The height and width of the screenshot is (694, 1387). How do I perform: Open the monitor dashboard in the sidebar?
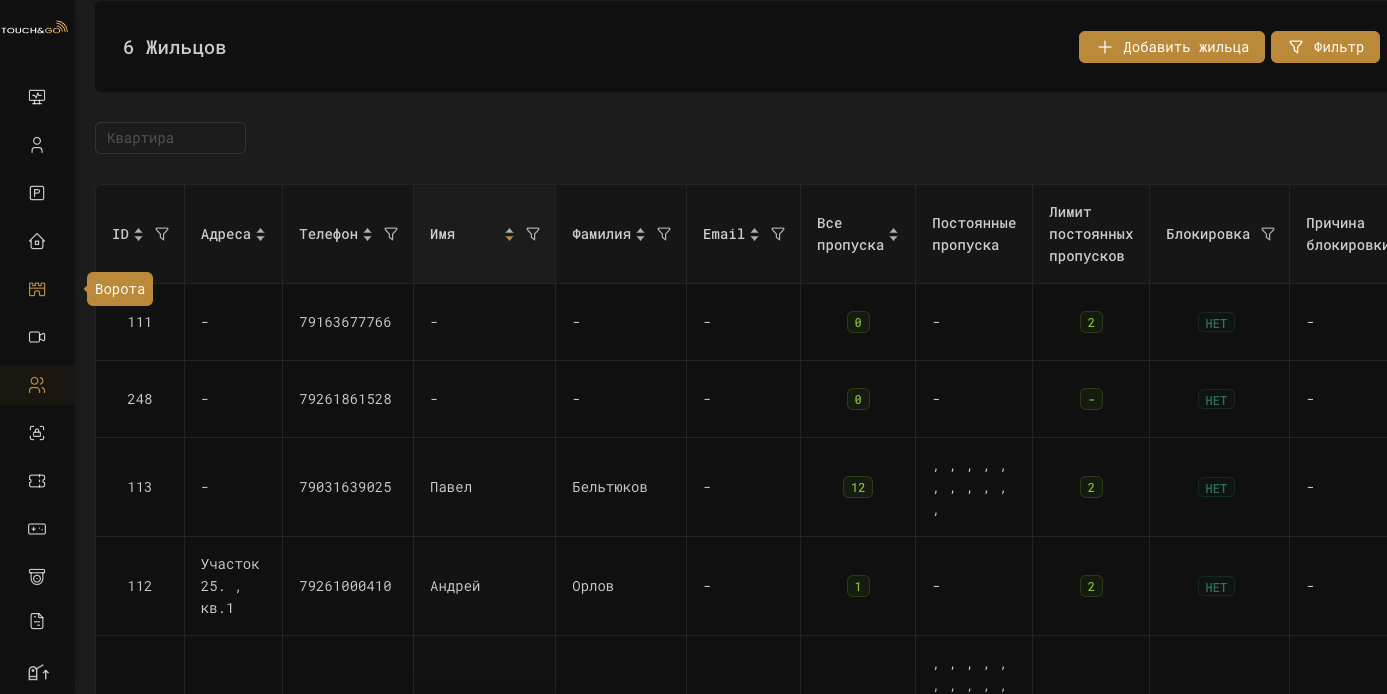tap(37, 97)
